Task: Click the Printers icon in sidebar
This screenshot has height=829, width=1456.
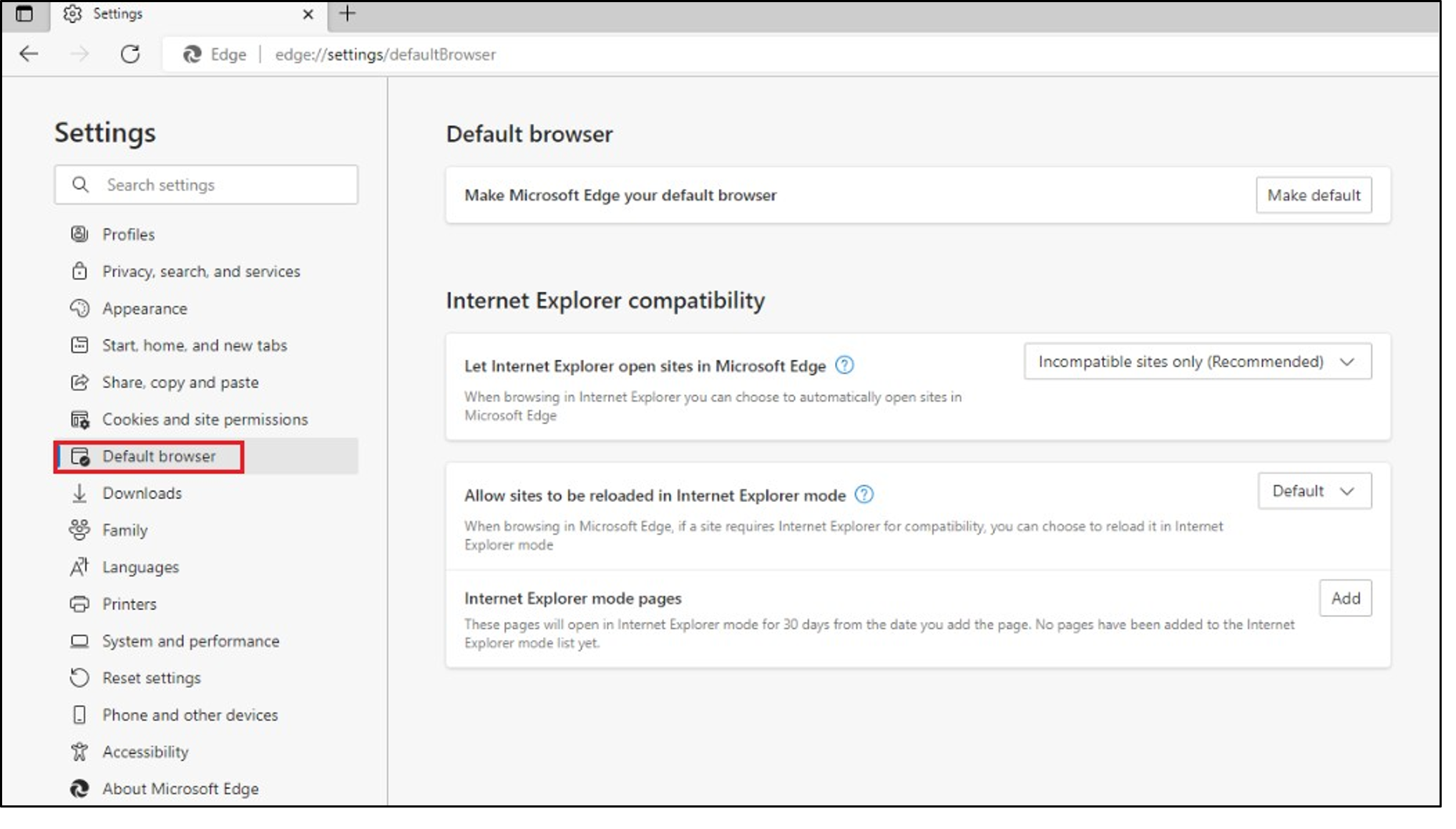Action: tap(79, 604)
